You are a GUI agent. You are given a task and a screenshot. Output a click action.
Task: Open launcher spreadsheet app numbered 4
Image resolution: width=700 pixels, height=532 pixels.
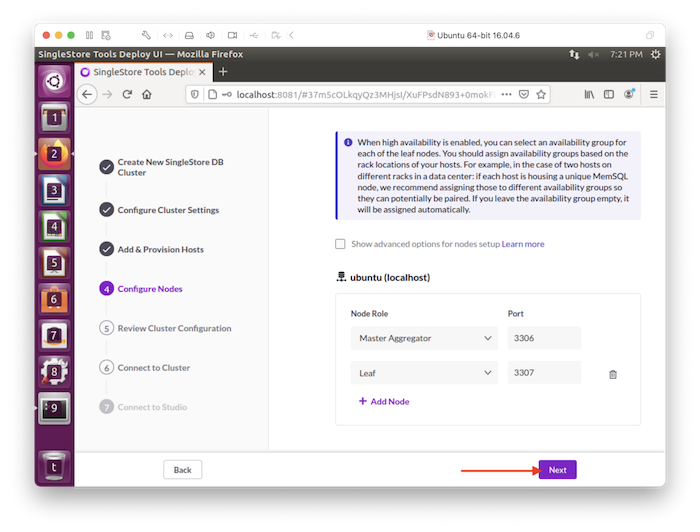pyautogui.click(x=54, y=227)
